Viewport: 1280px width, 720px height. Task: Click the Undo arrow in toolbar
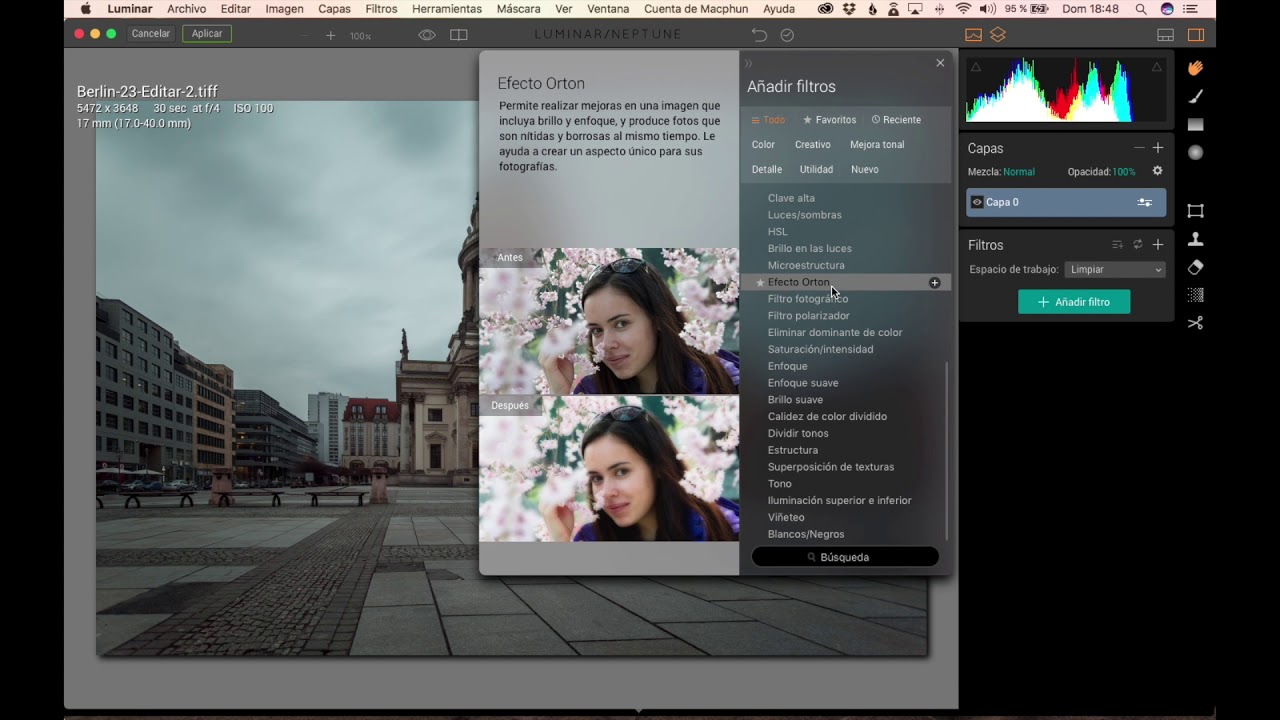tap(759, 35)
